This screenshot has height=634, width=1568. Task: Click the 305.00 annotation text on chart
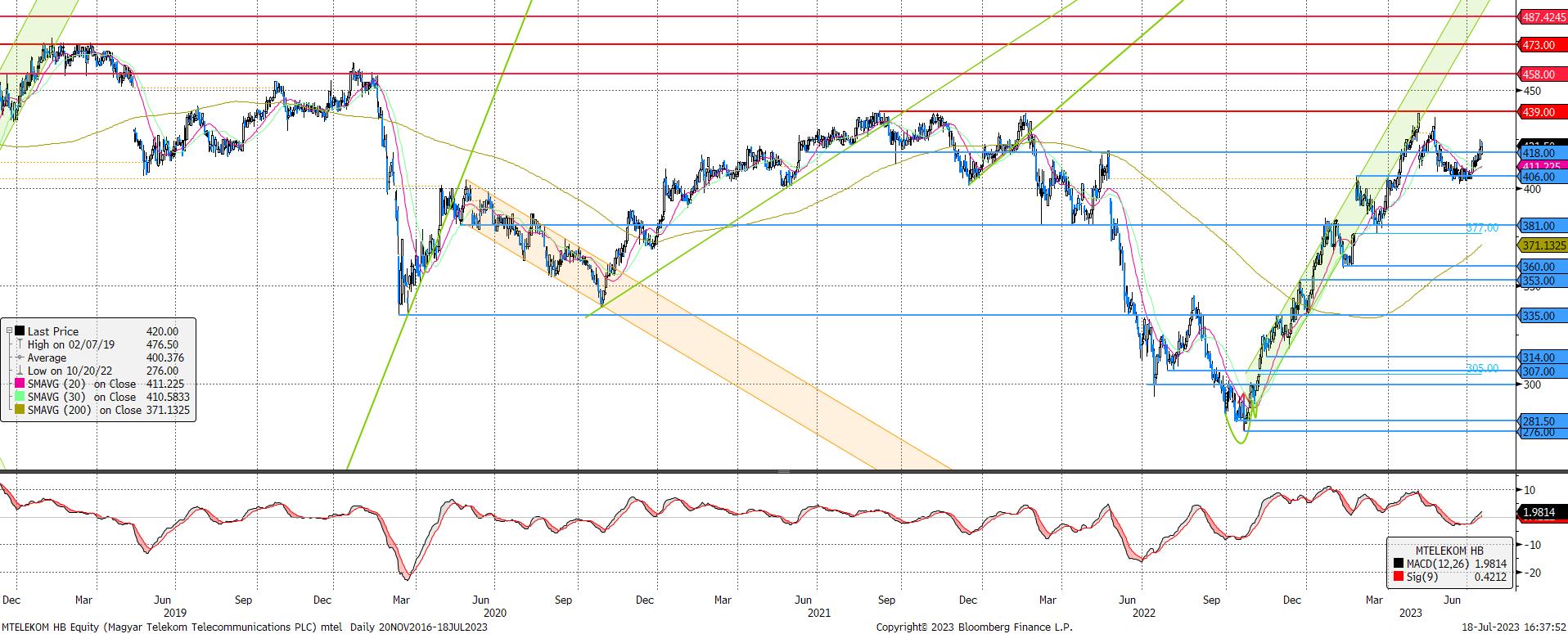tap(1482, 369)
